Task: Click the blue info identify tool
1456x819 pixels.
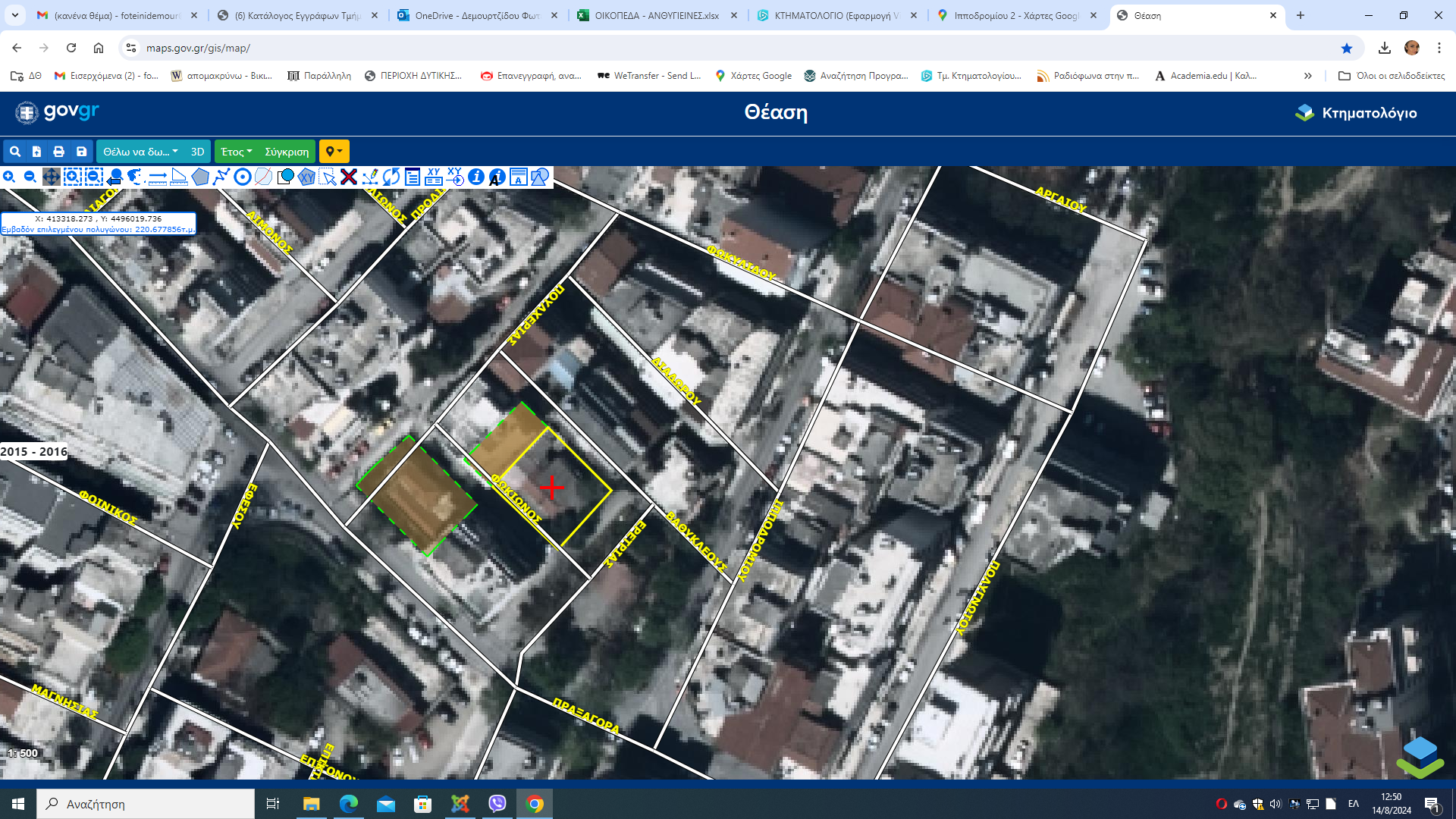Action: (x=476, y=177)
